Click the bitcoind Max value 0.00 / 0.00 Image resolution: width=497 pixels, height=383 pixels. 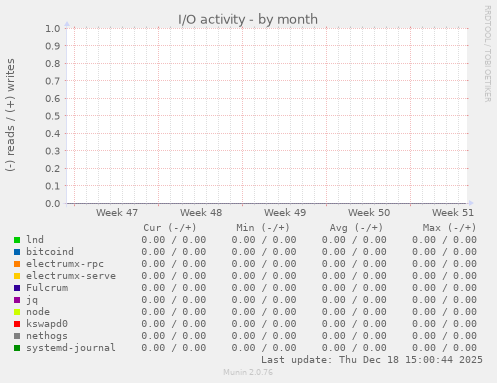point(444,252)
